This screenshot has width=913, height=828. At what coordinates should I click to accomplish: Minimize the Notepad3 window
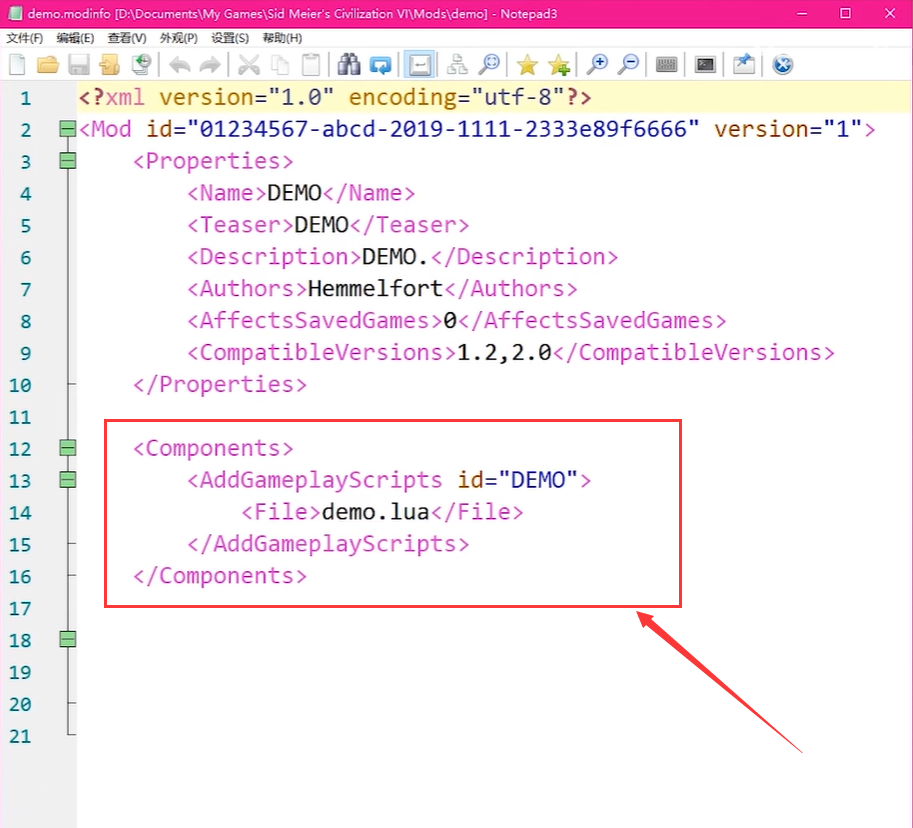coord(802,13)
